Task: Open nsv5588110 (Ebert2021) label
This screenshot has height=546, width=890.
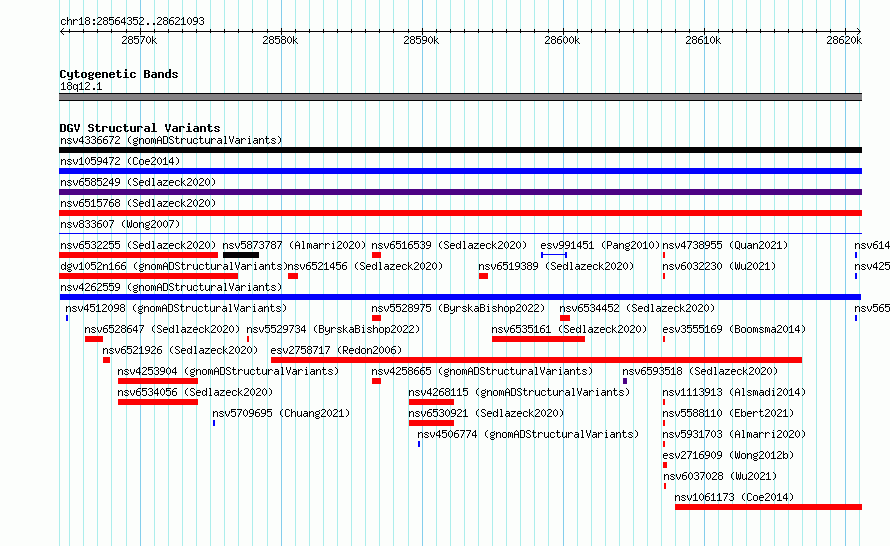Action: 728,413
